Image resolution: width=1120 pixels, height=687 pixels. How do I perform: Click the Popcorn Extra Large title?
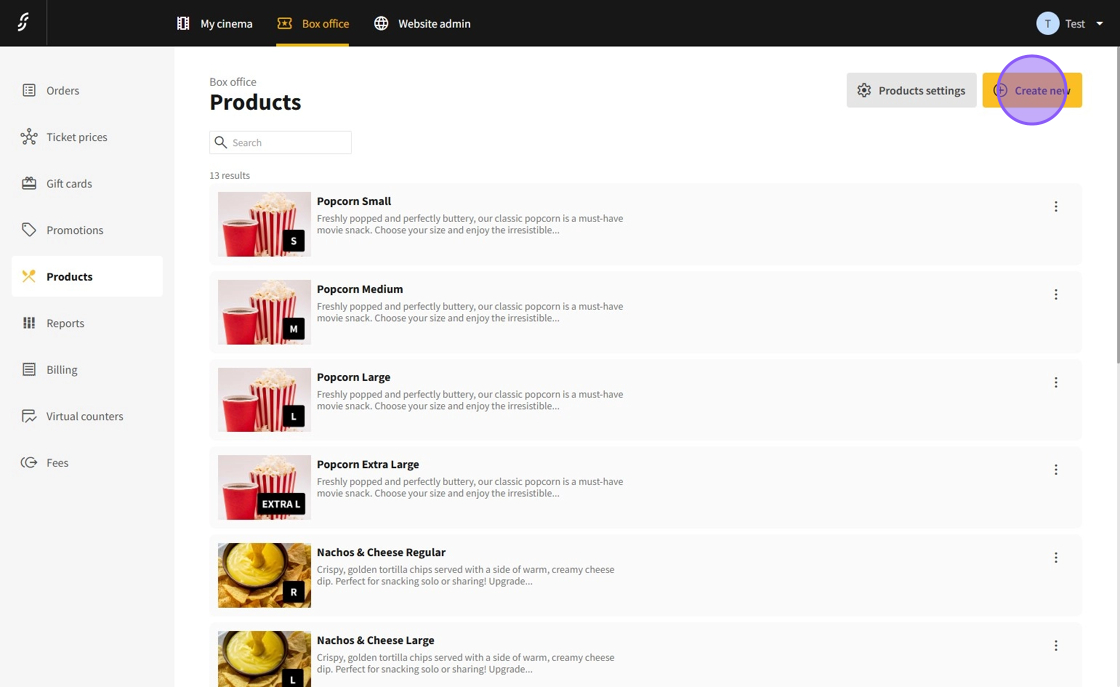coord(368,464)
